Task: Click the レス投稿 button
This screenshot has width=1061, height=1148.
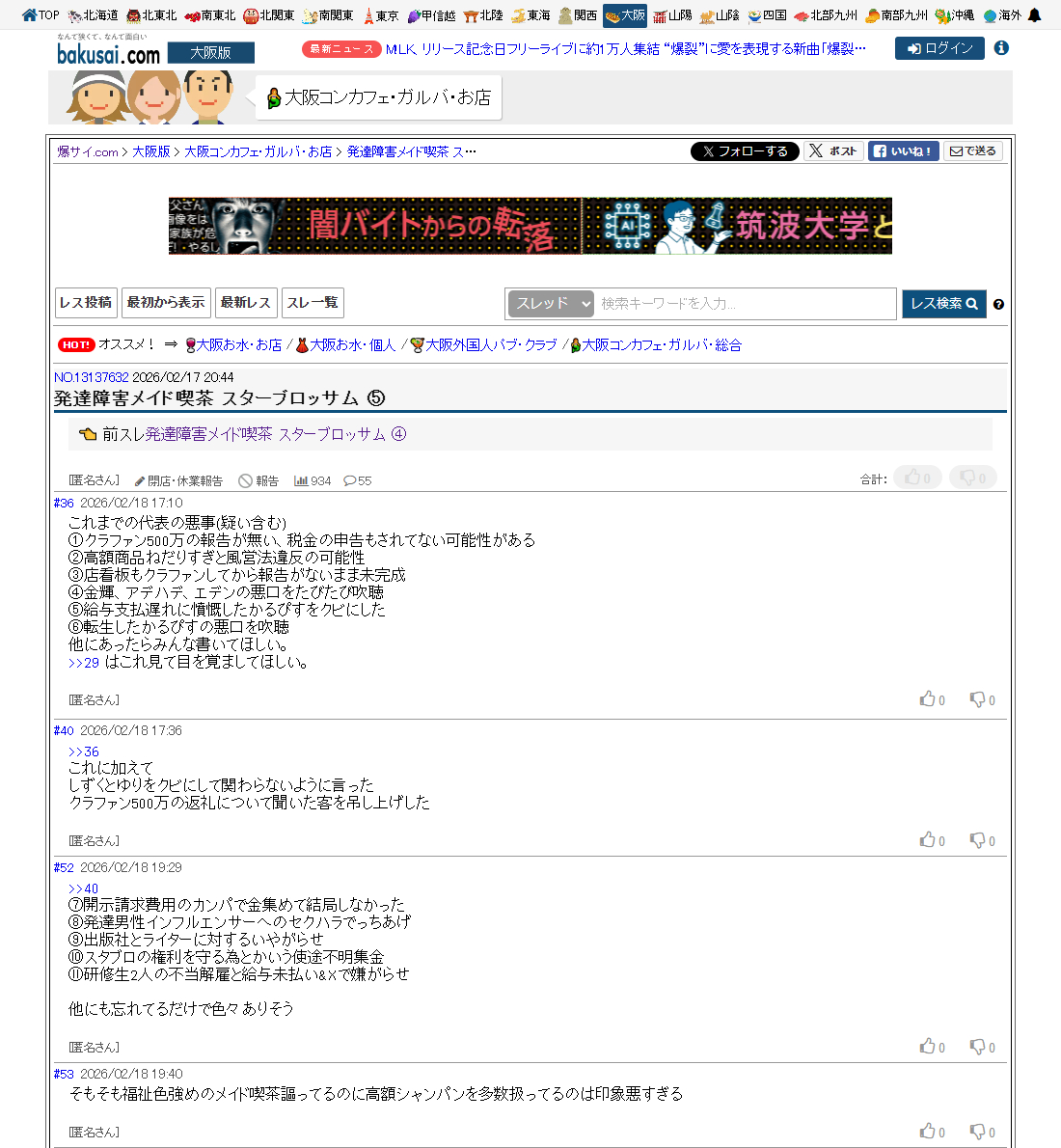Action: point(86,303)
